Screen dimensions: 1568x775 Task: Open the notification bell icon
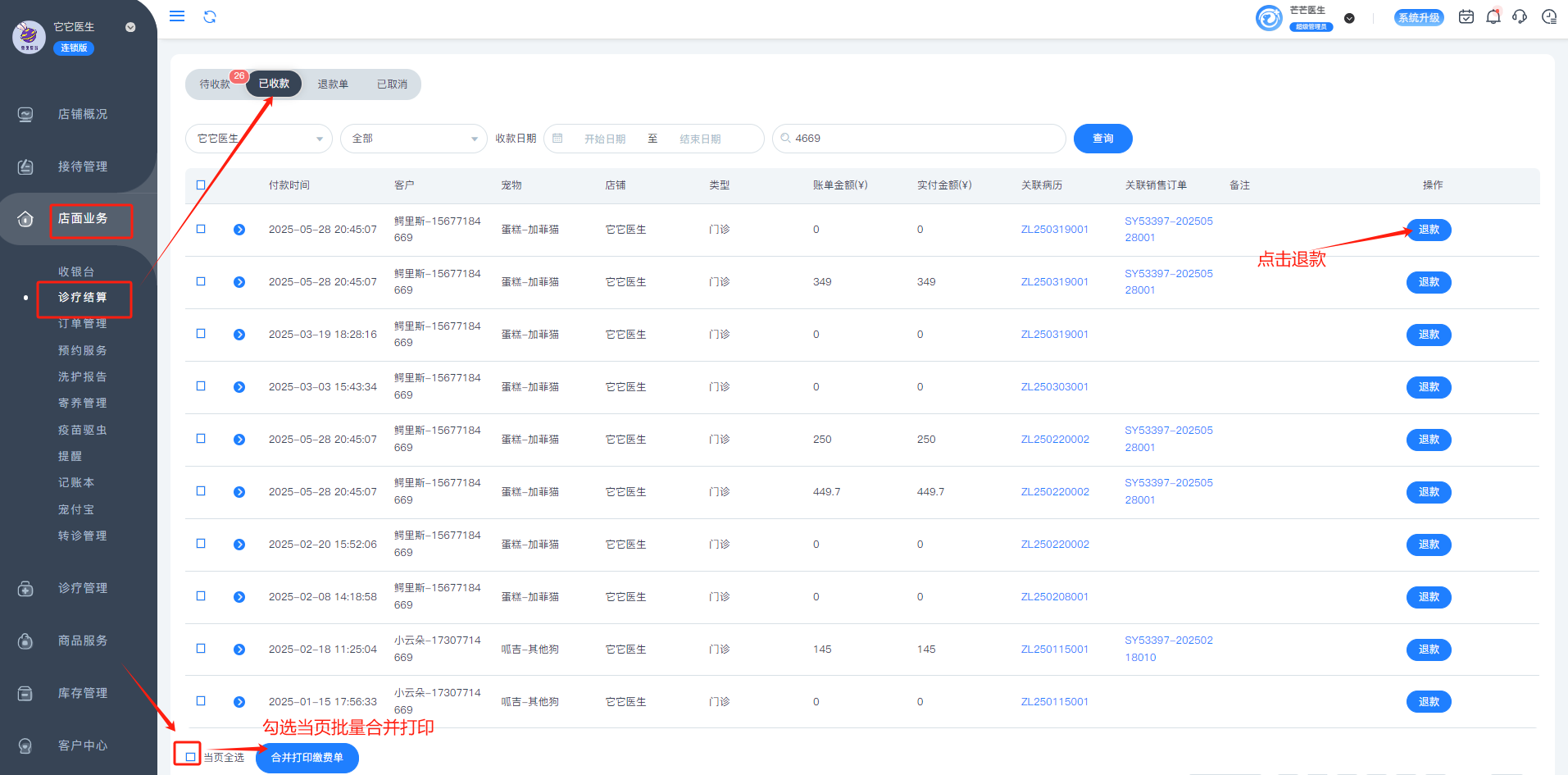(x=1493, y=16)
